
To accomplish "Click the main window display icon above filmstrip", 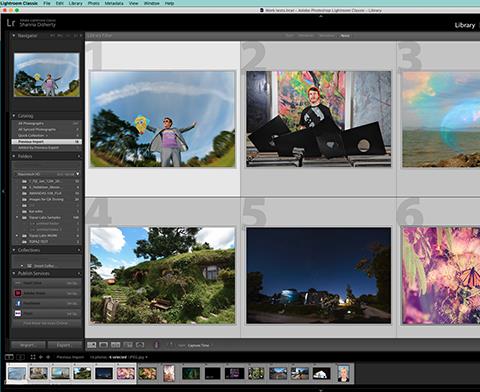I will (9, 357).
